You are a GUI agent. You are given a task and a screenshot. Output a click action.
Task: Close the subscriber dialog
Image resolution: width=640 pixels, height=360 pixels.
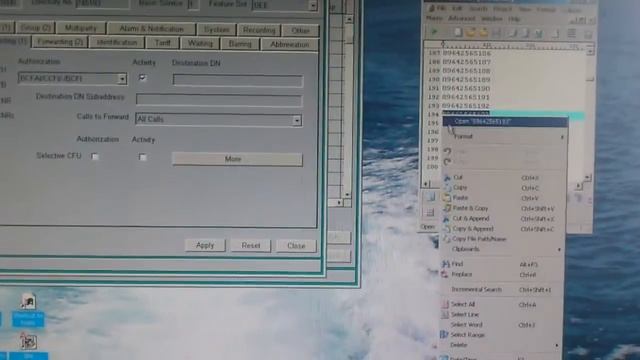296,246
